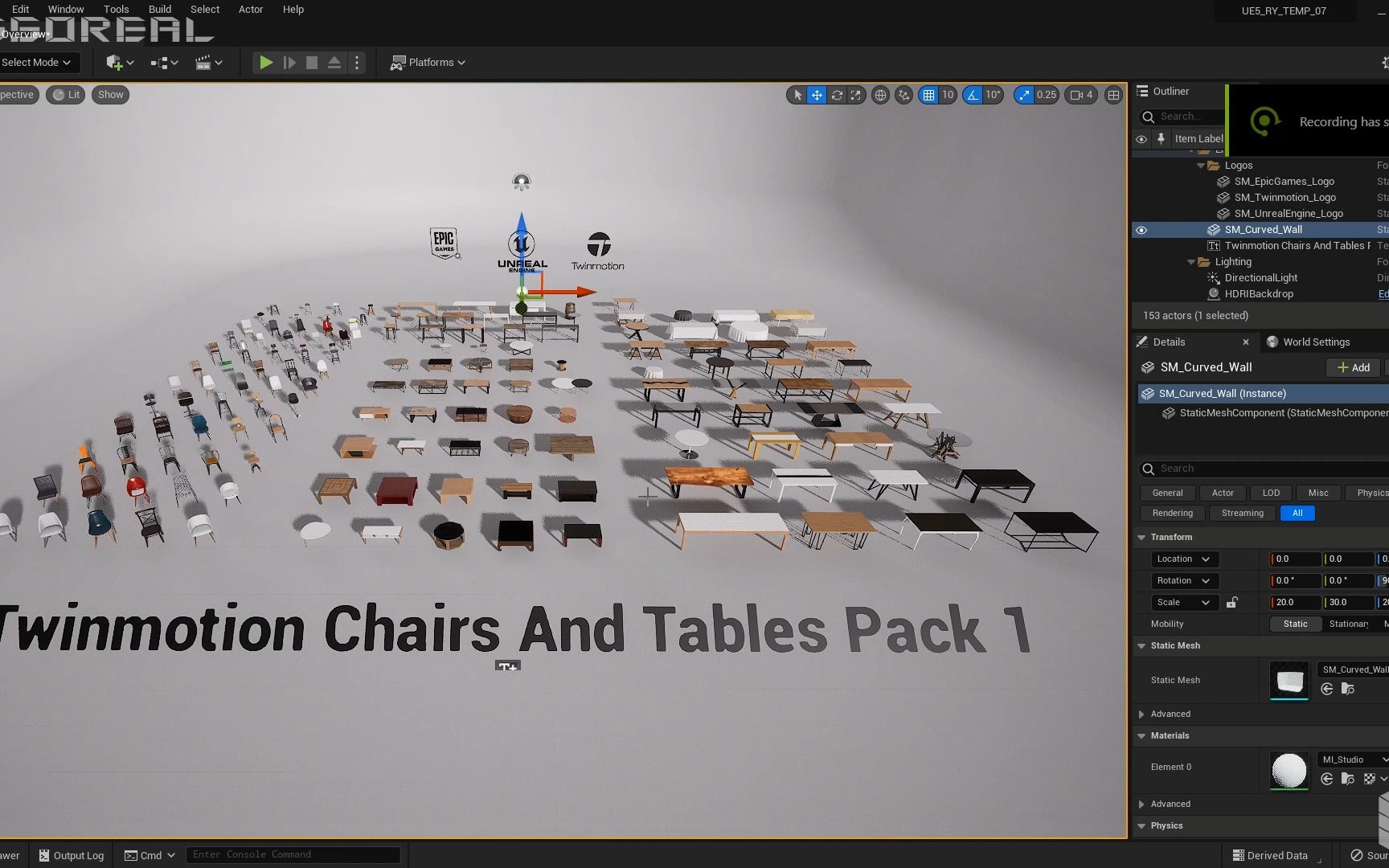
Task: Close the Details tab
Action: click(x=1246, y=342)
